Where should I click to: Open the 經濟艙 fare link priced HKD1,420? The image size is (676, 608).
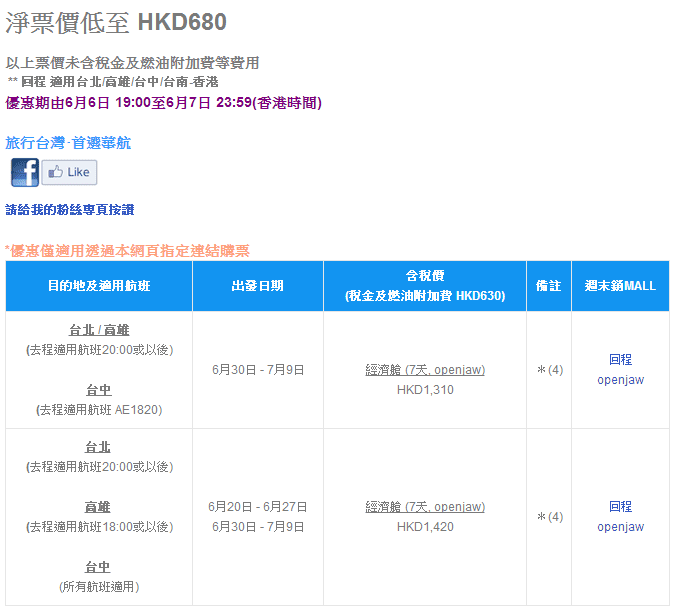pyautogui.click(x=425, y=507)
